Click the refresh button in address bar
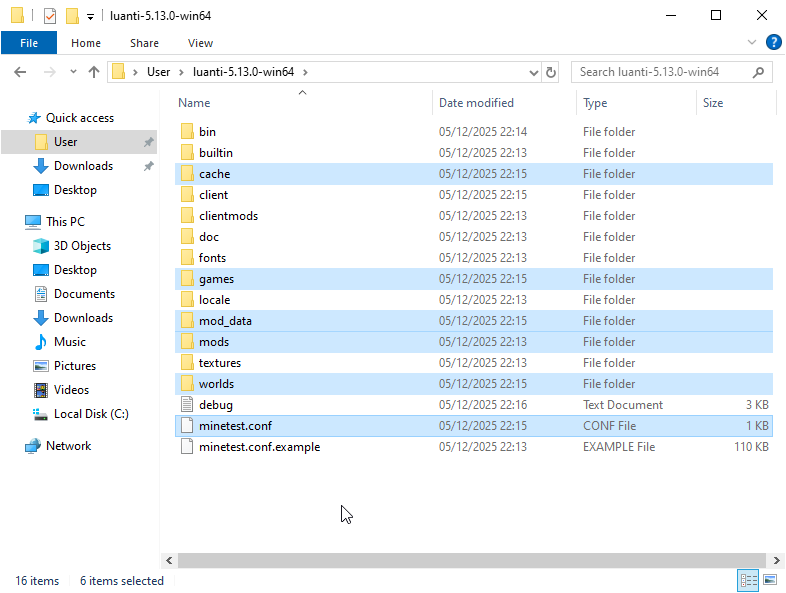Viewport: 786px width, 593px height. [x=550, y=72]
